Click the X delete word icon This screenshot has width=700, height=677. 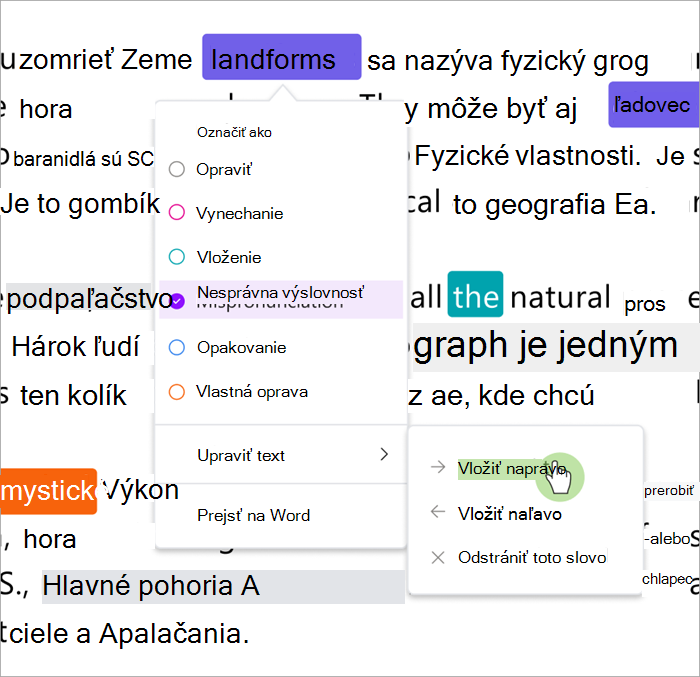coord(438,557)
